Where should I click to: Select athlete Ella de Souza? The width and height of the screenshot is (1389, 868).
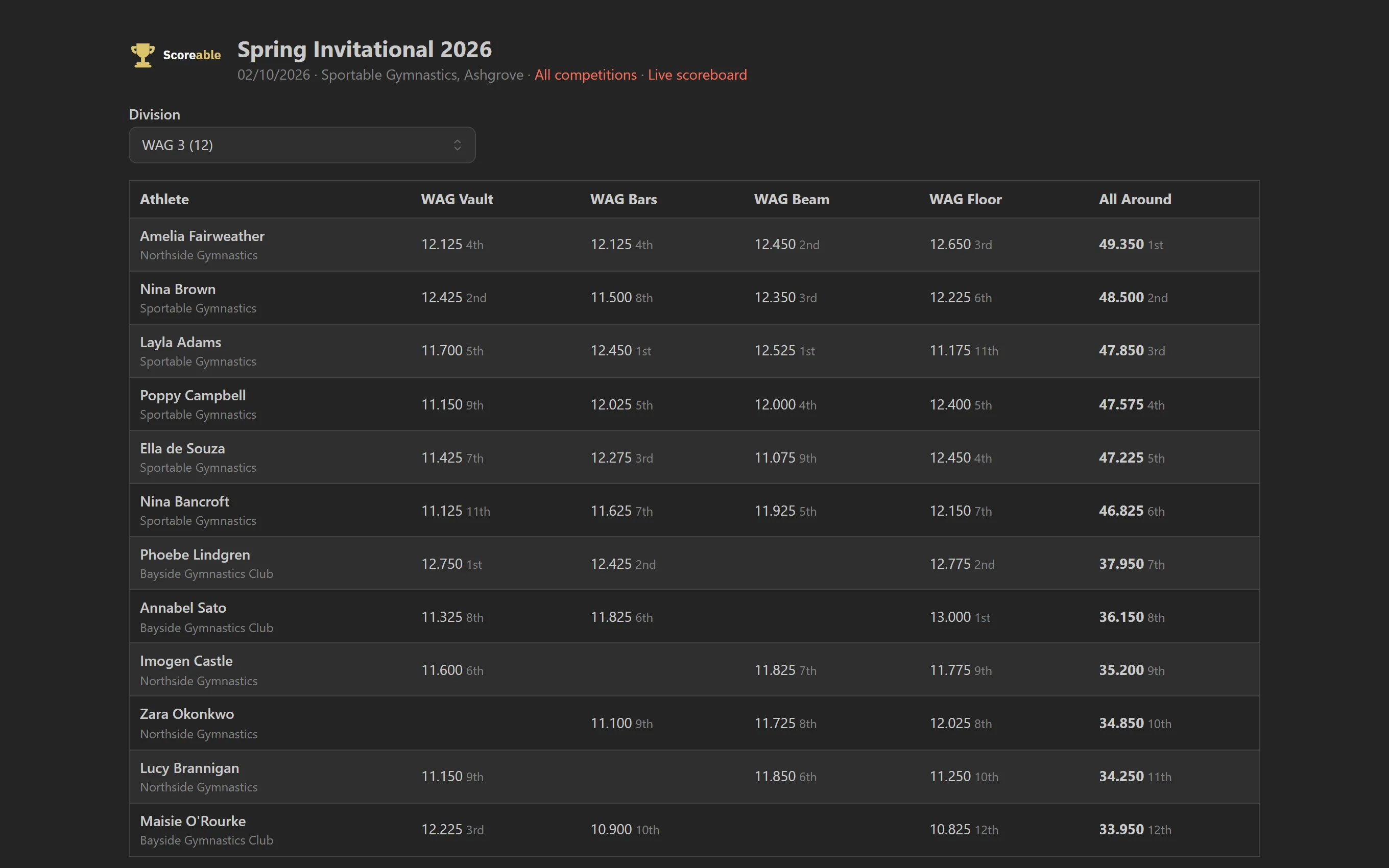click(182, 448)
